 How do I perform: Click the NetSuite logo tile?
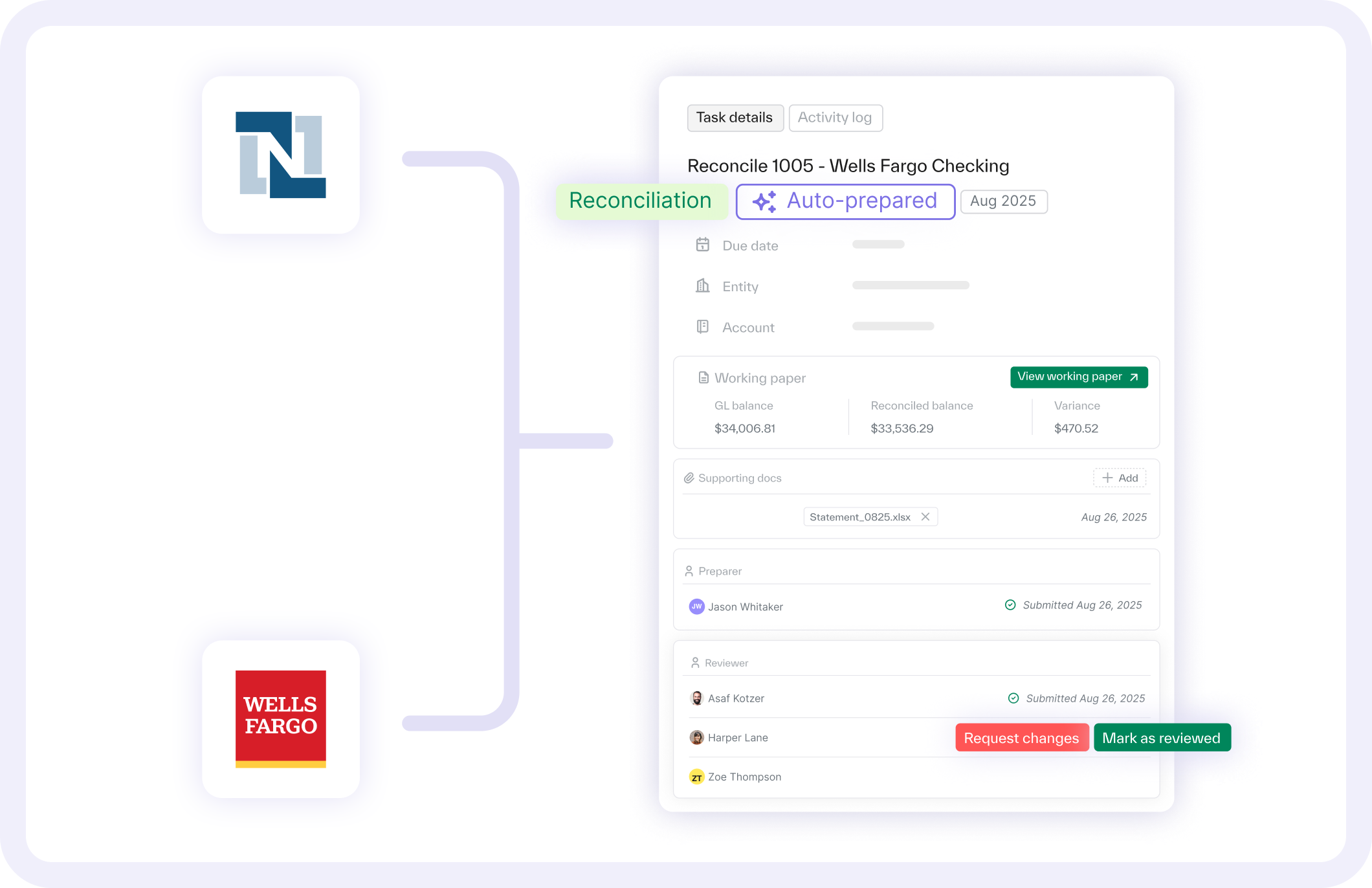pos(280,155)
